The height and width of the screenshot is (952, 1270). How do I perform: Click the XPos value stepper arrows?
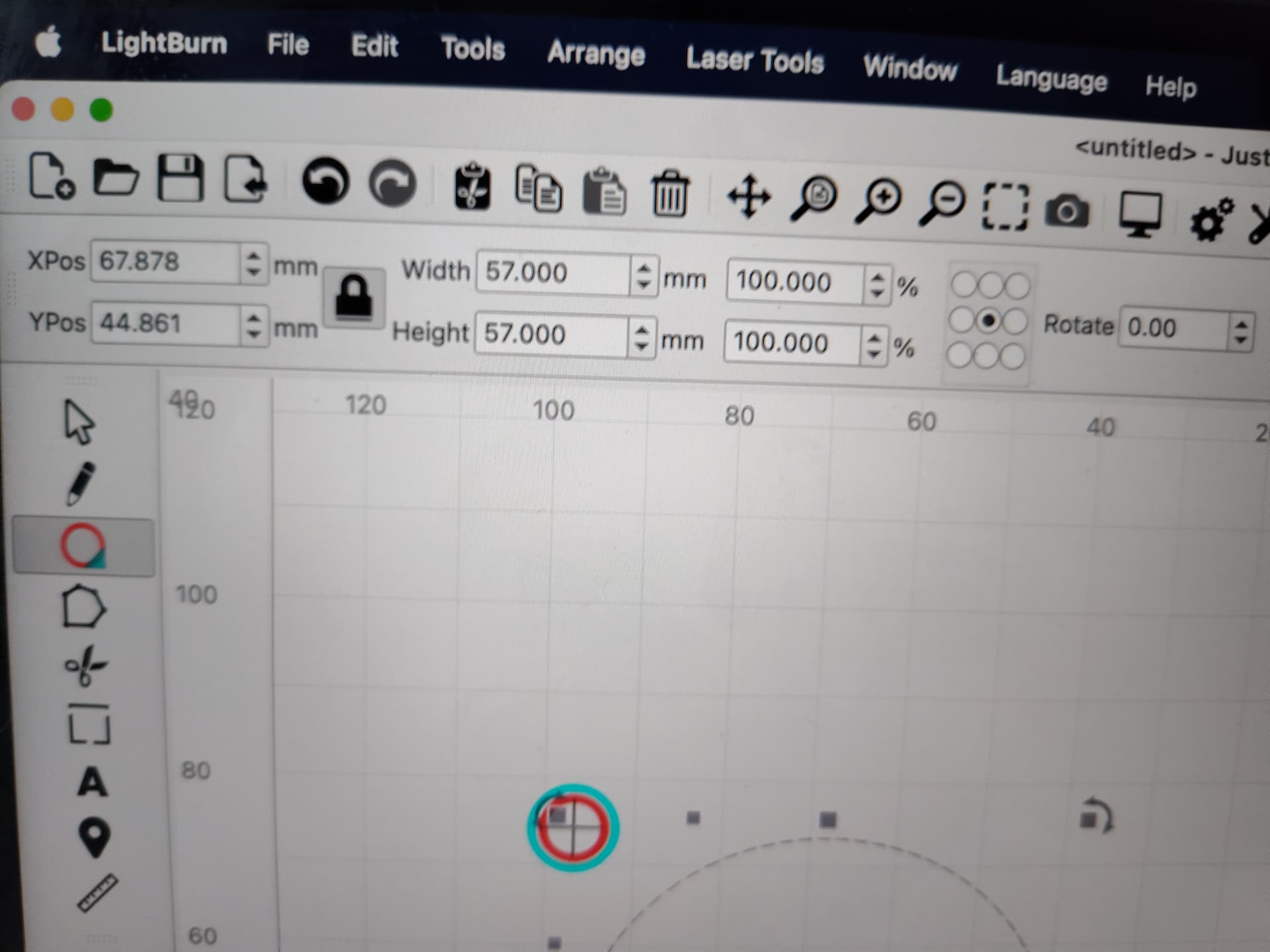pyautogui.click(x=253, y=262)
